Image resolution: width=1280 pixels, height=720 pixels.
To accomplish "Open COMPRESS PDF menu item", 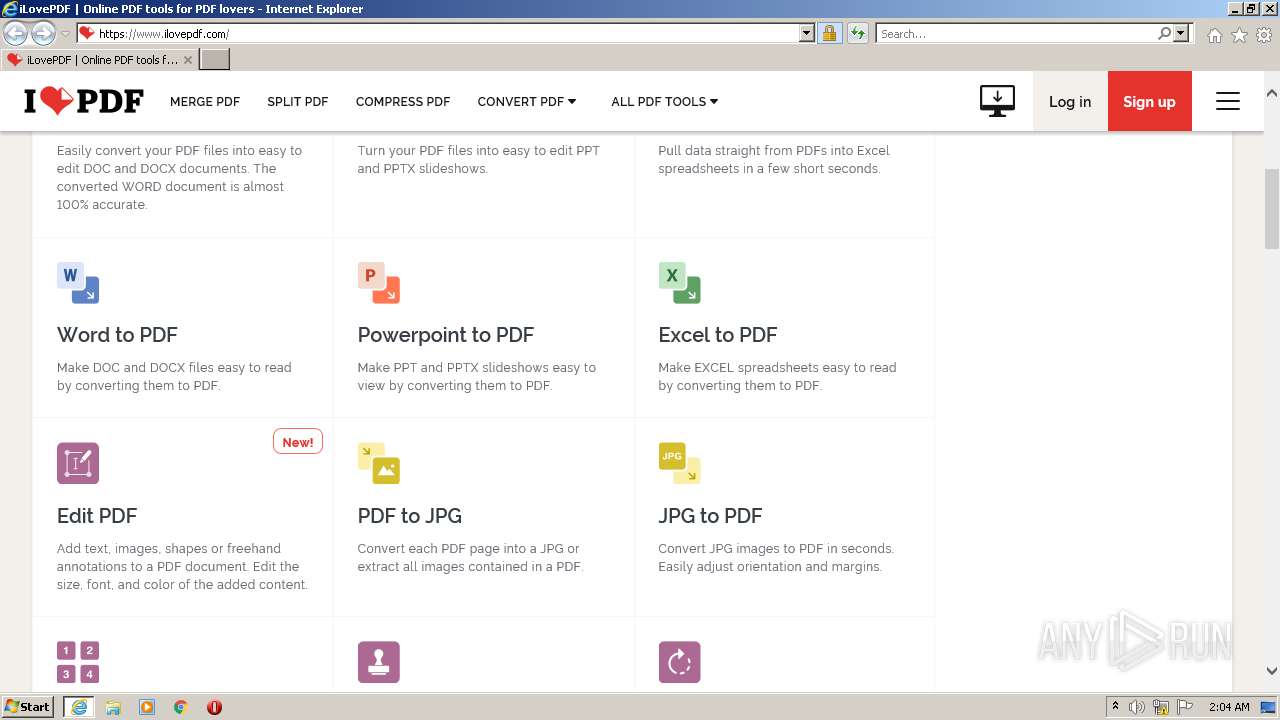I will pos(403,101).
